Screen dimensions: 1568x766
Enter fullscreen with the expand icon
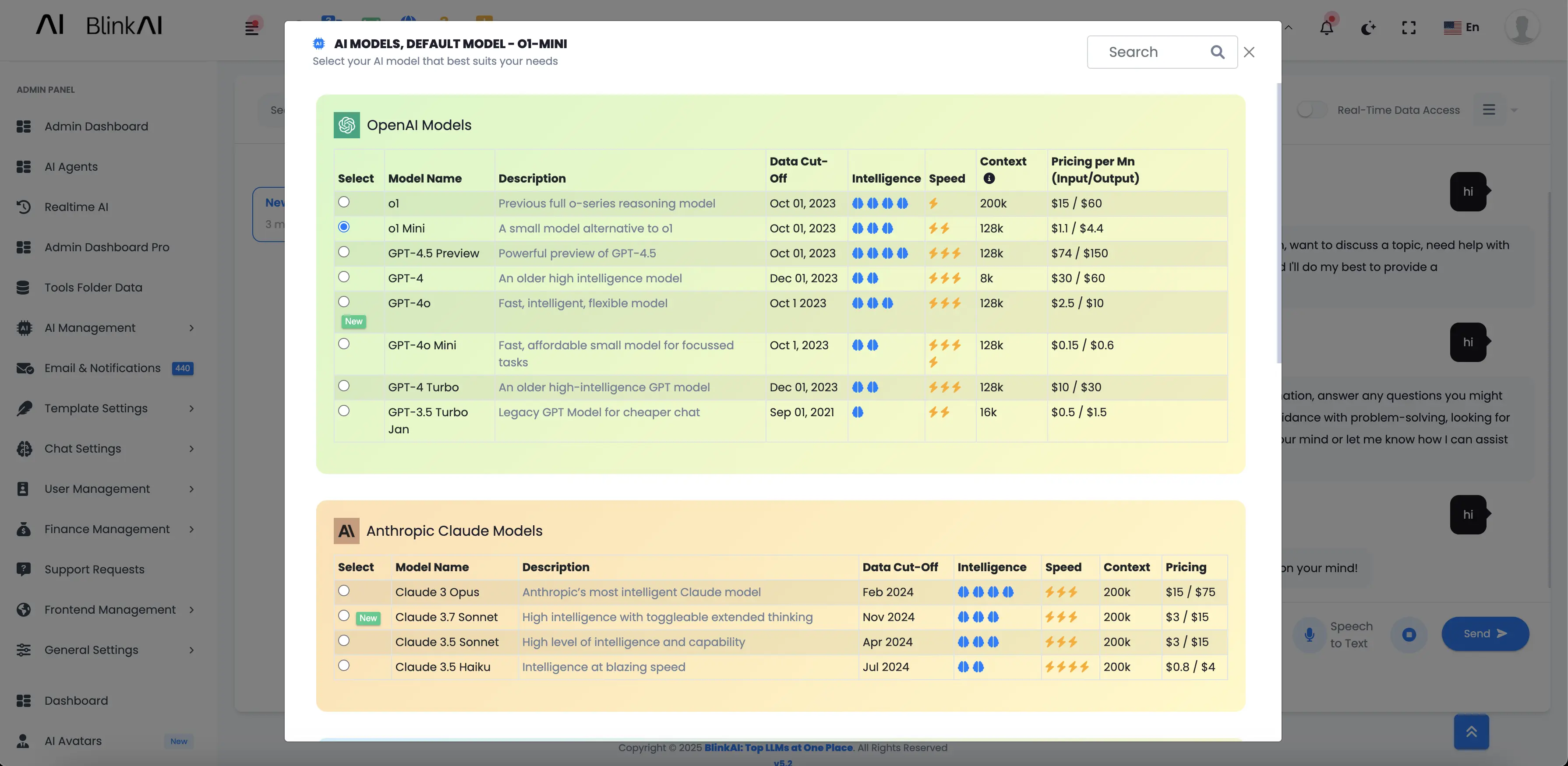pos(1409,28)
